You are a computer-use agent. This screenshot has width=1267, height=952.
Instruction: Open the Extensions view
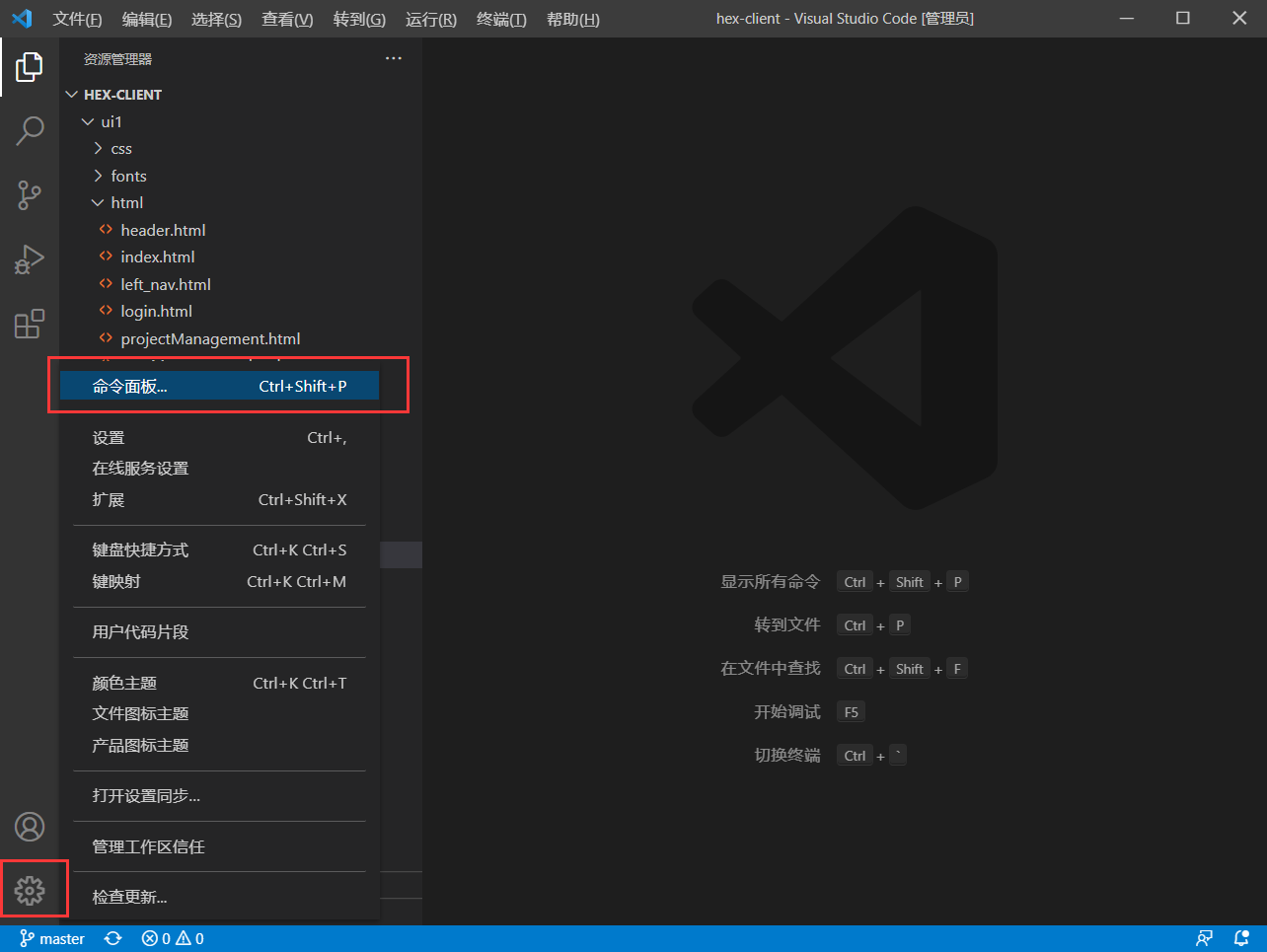(30, 324)
